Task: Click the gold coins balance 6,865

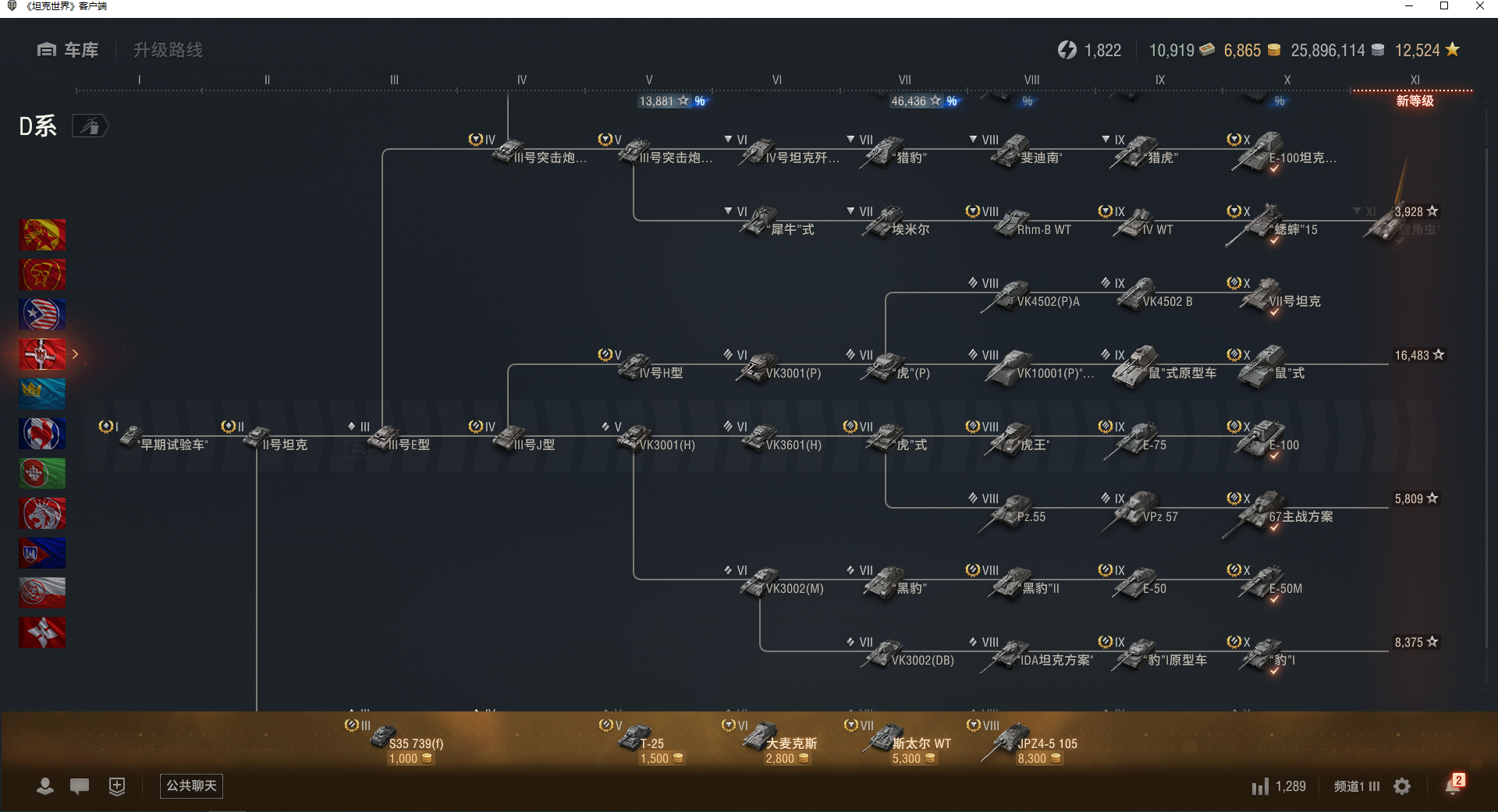Action: 1251,51
